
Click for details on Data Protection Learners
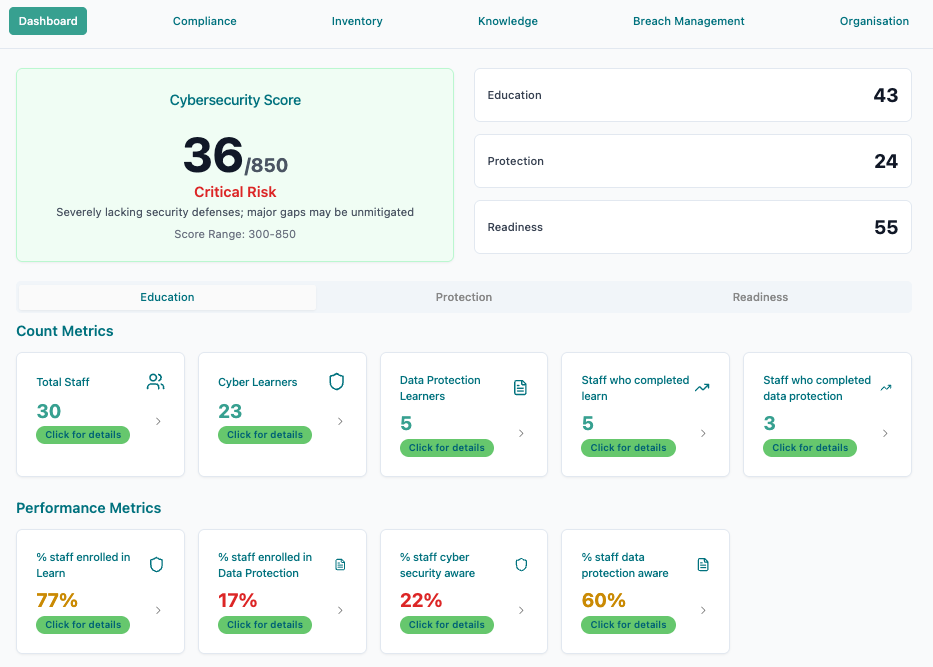click(x=447, y=448)
